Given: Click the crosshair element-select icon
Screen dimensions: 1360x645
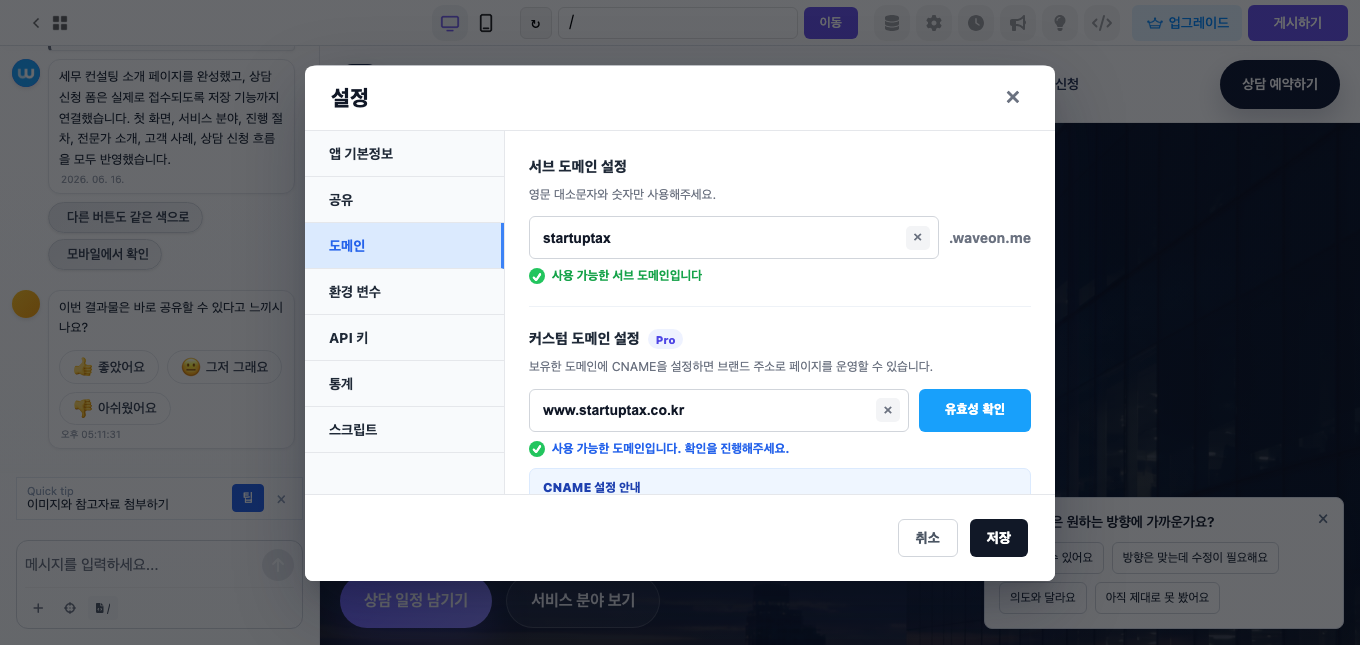Looking at the screenshot, I should tap(70, 608).
